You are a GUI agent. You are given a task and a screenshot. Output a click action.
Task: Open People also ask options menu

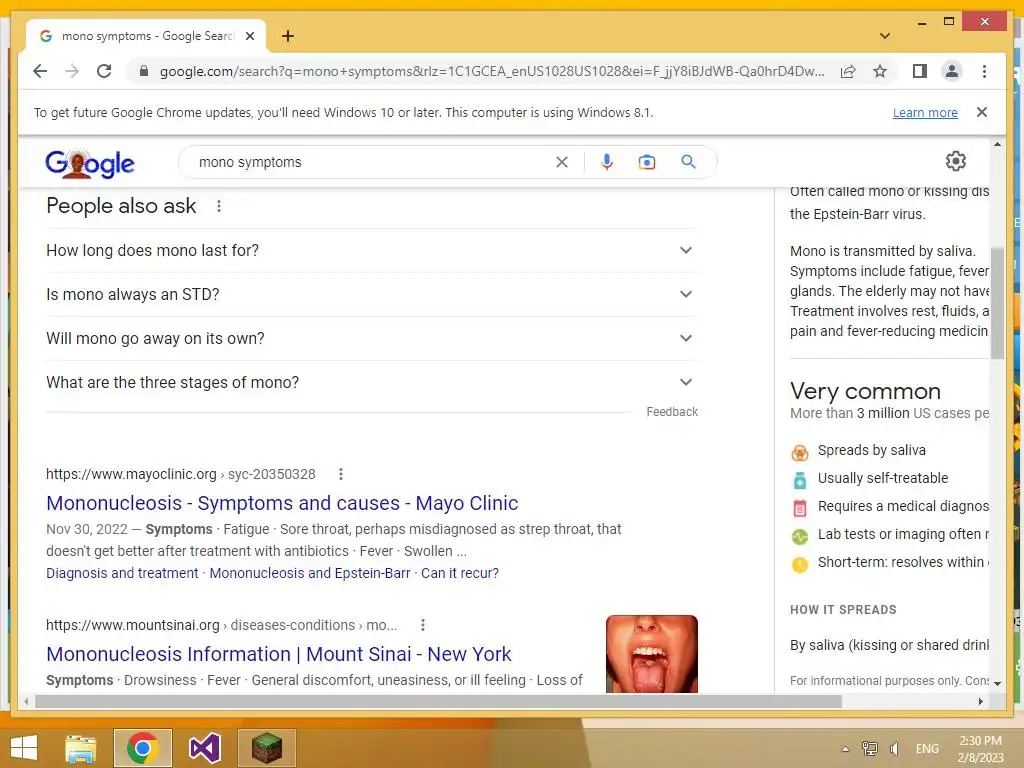tap(219, 206)
